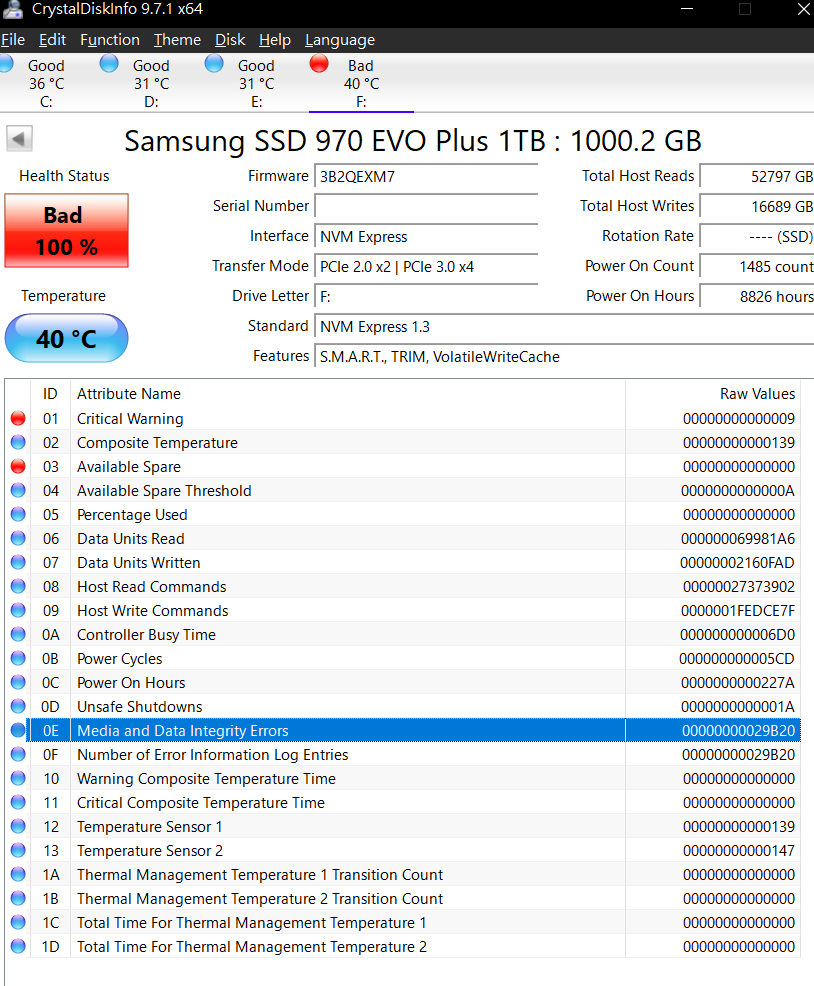The height and width of the screenshot is (986, 814).
Task: Click the red status dot for Available Spare
Action: point(18,467)
